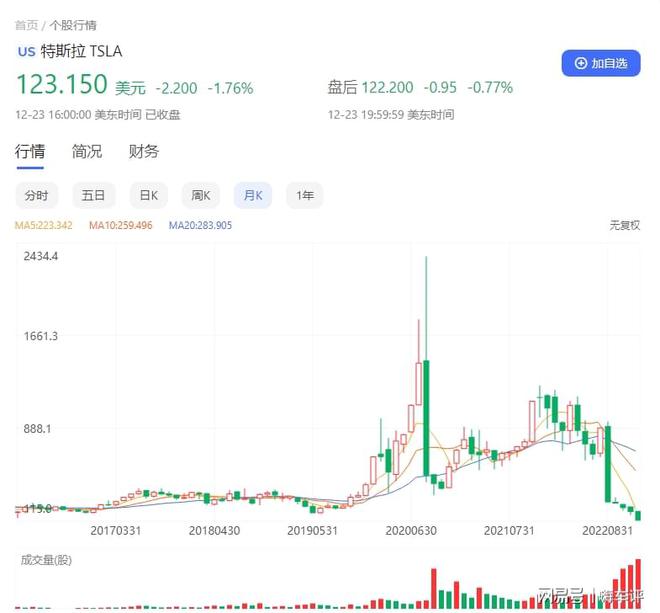The height and width of the screenshot is (613, 660).
Task: Click the 20190531 date axis label
Action: point(312,530)
